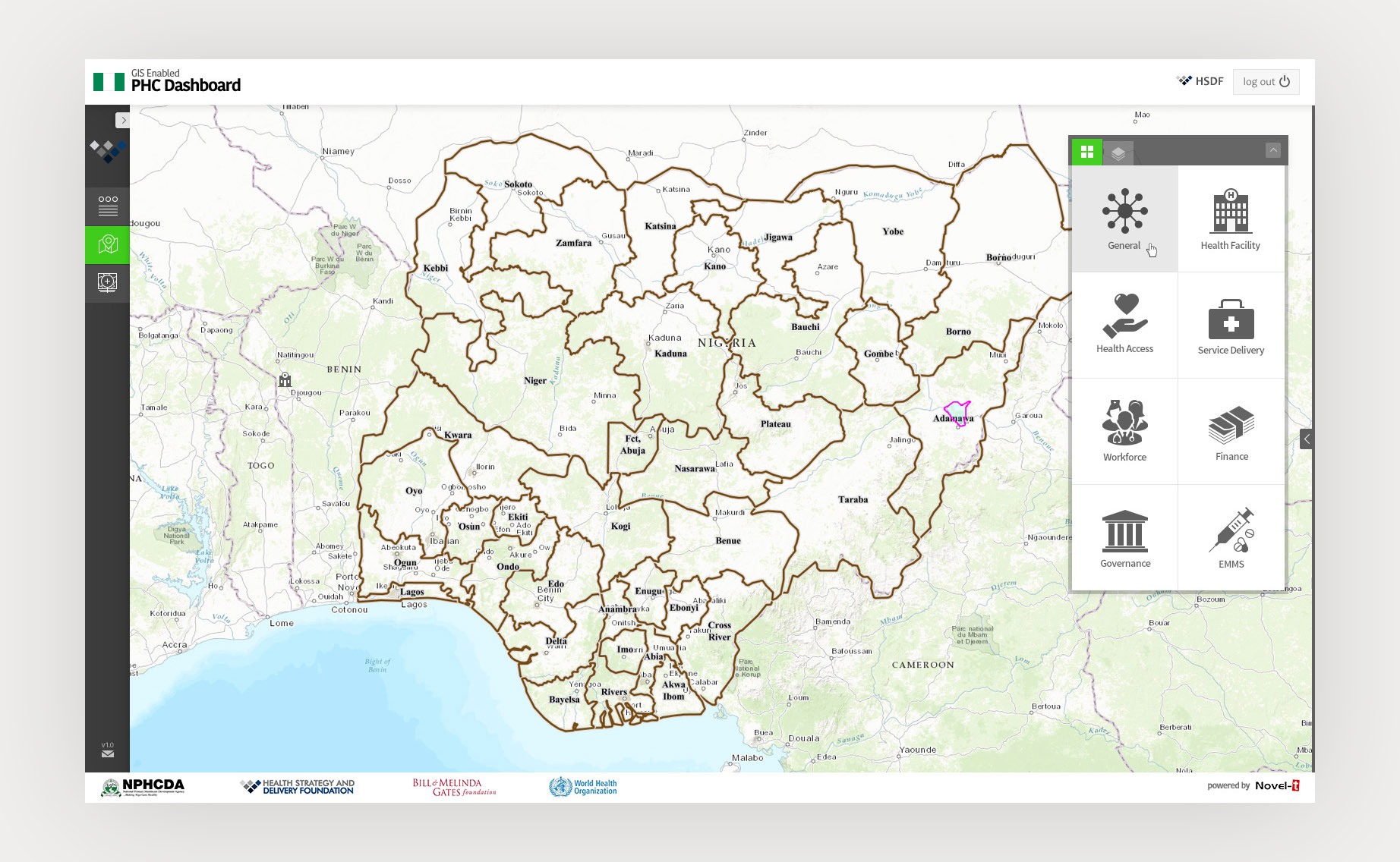This screenshot has height=862, width=1400.
Task: Click the HSDF link in header
Action: click(x=1200, y=81)
